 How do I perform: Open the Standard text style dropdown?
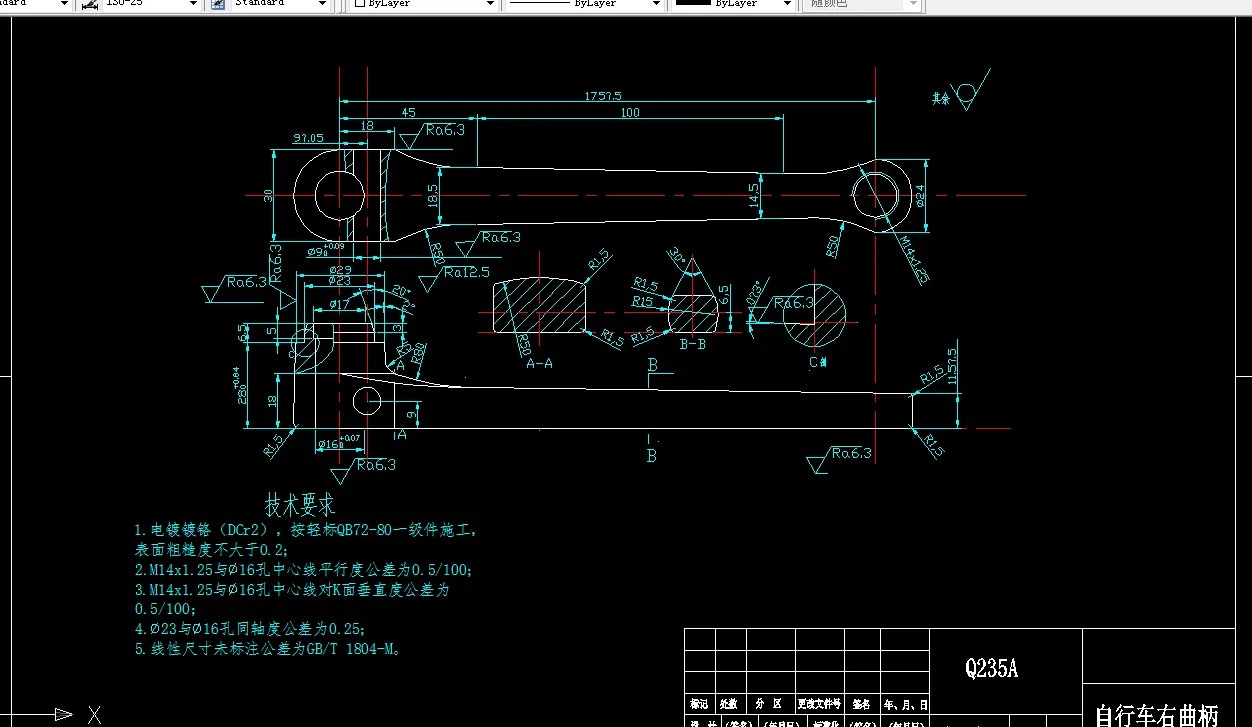tap(322, 4)
